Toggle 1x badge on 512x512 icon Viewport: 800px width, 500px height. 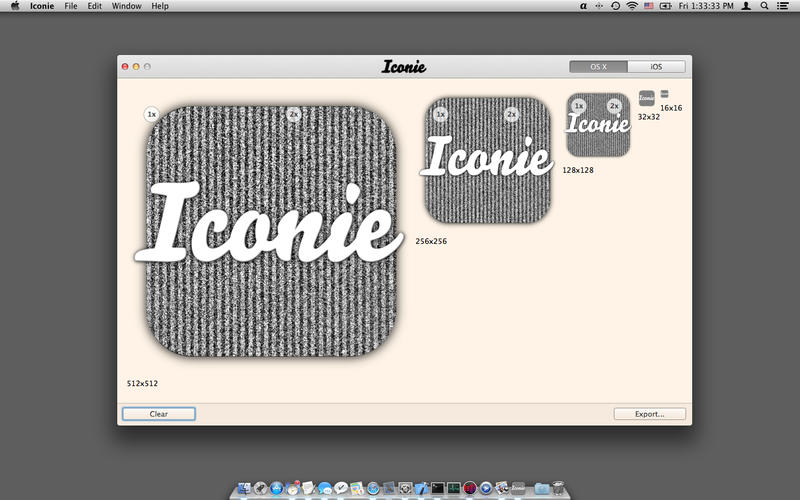click(152, 114)
